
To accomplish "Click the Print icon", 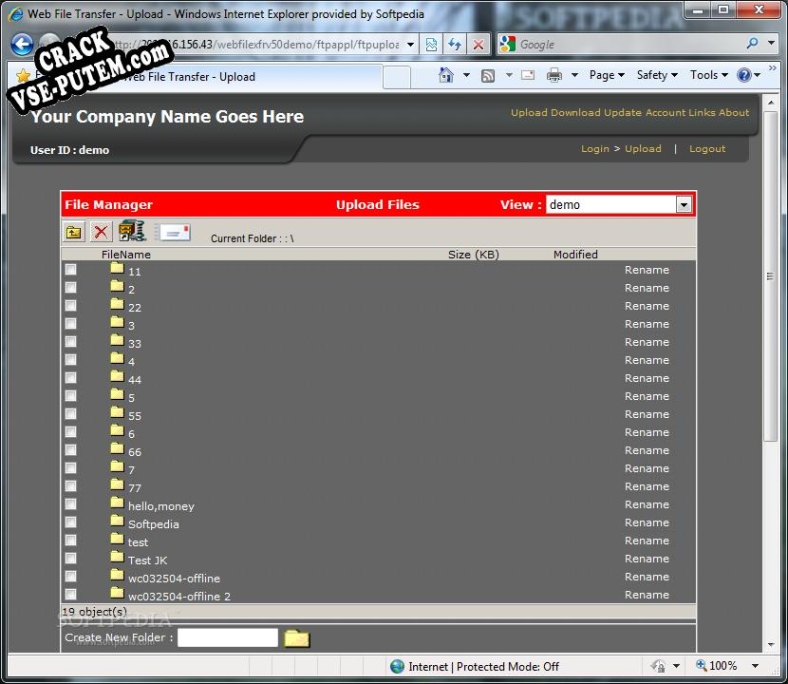I will point(554,75).
